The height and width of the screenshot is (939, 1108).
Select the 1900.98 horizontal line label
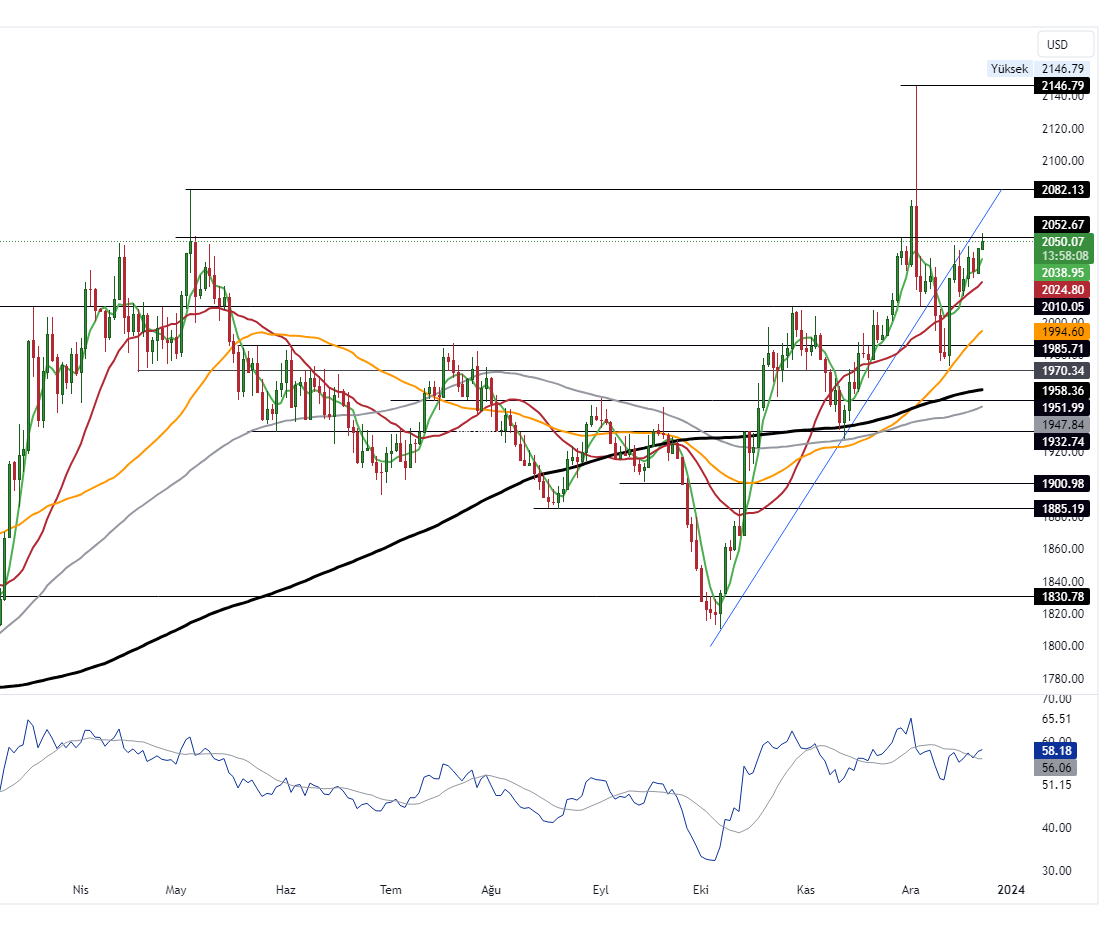point(1062,484)
